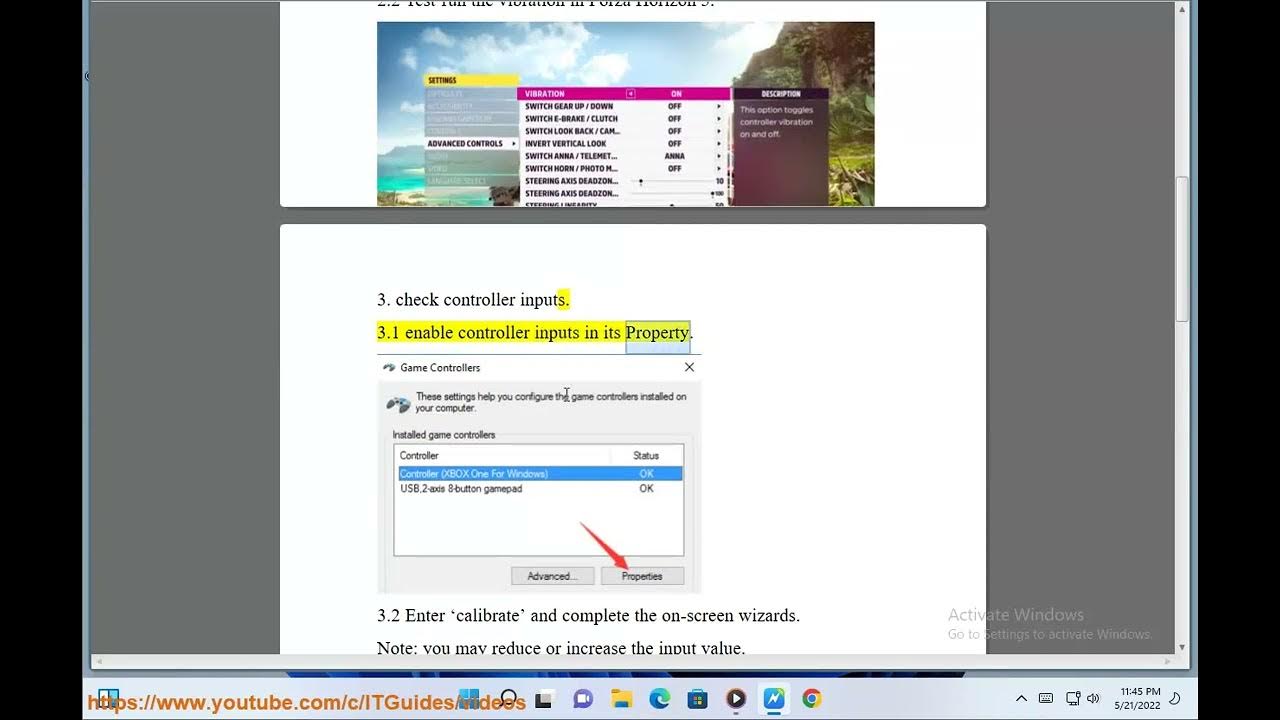Click the gamepad icon in the Game Controllers title bar
Screen dimensions: 1280x720
[389, 367]
